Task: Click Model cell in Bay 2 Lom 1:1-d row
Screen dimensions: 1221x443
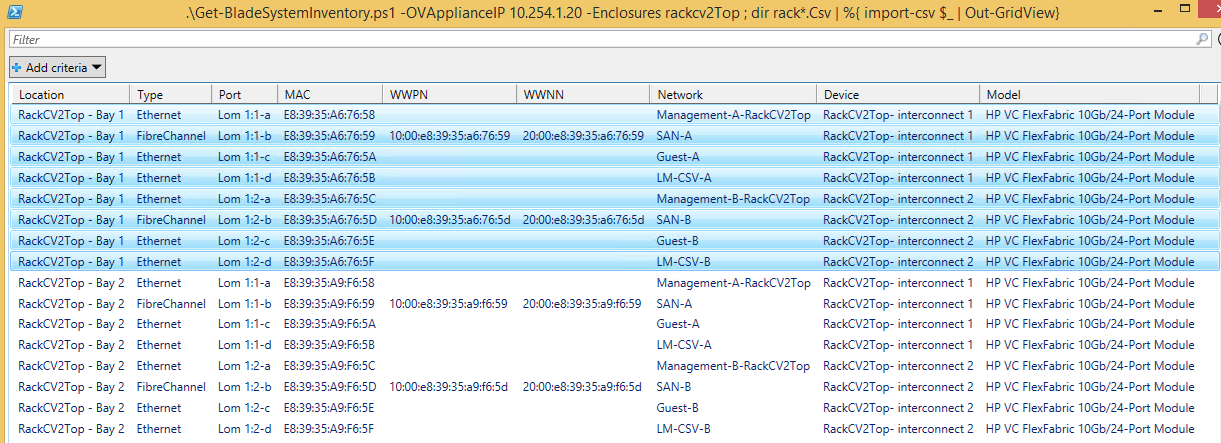Action: click(x=1090, y=345)
